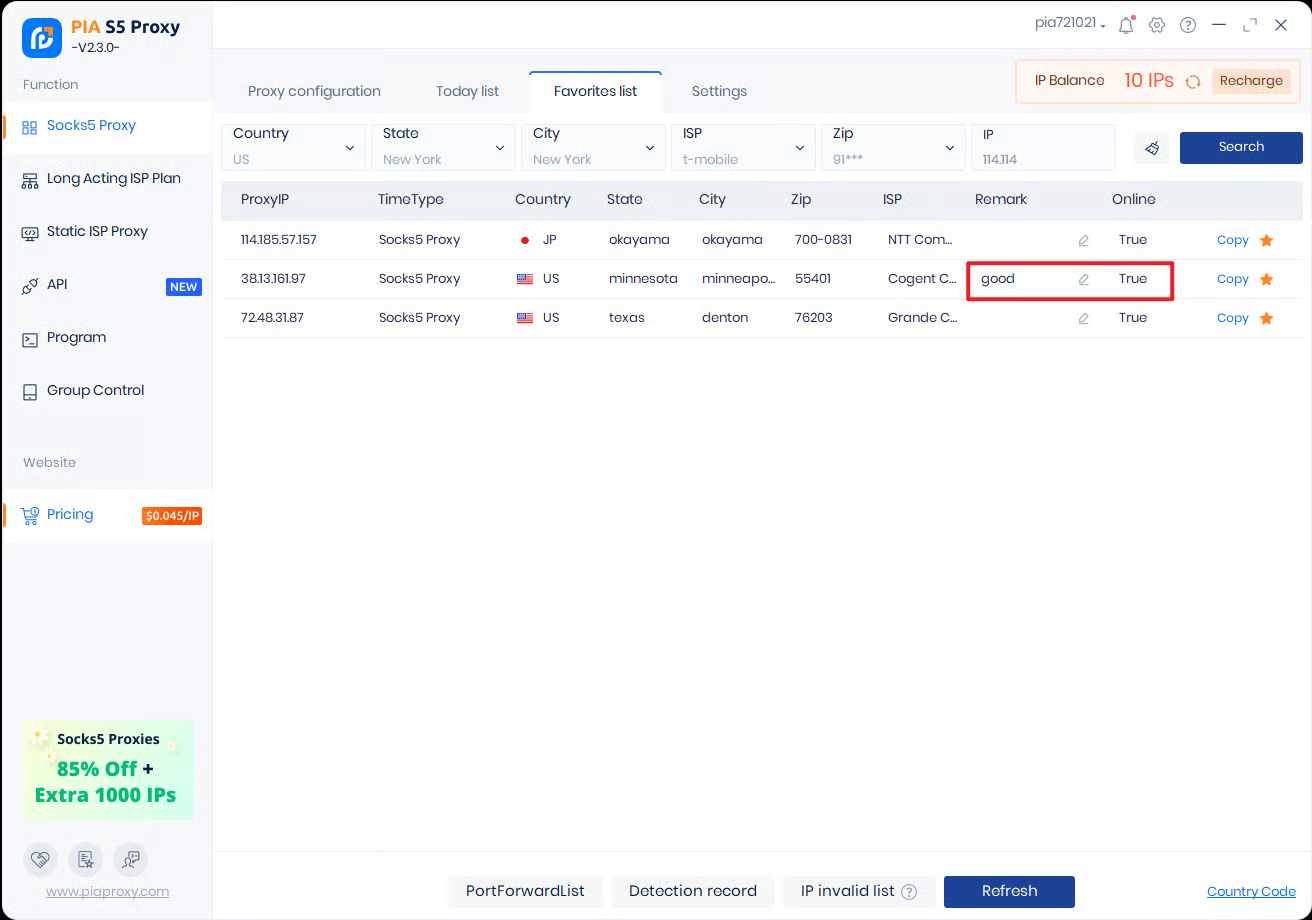The image size is (1312, 920).
Task: Click edit pencil in the texas proxy row
Action: coord(1083,318)
